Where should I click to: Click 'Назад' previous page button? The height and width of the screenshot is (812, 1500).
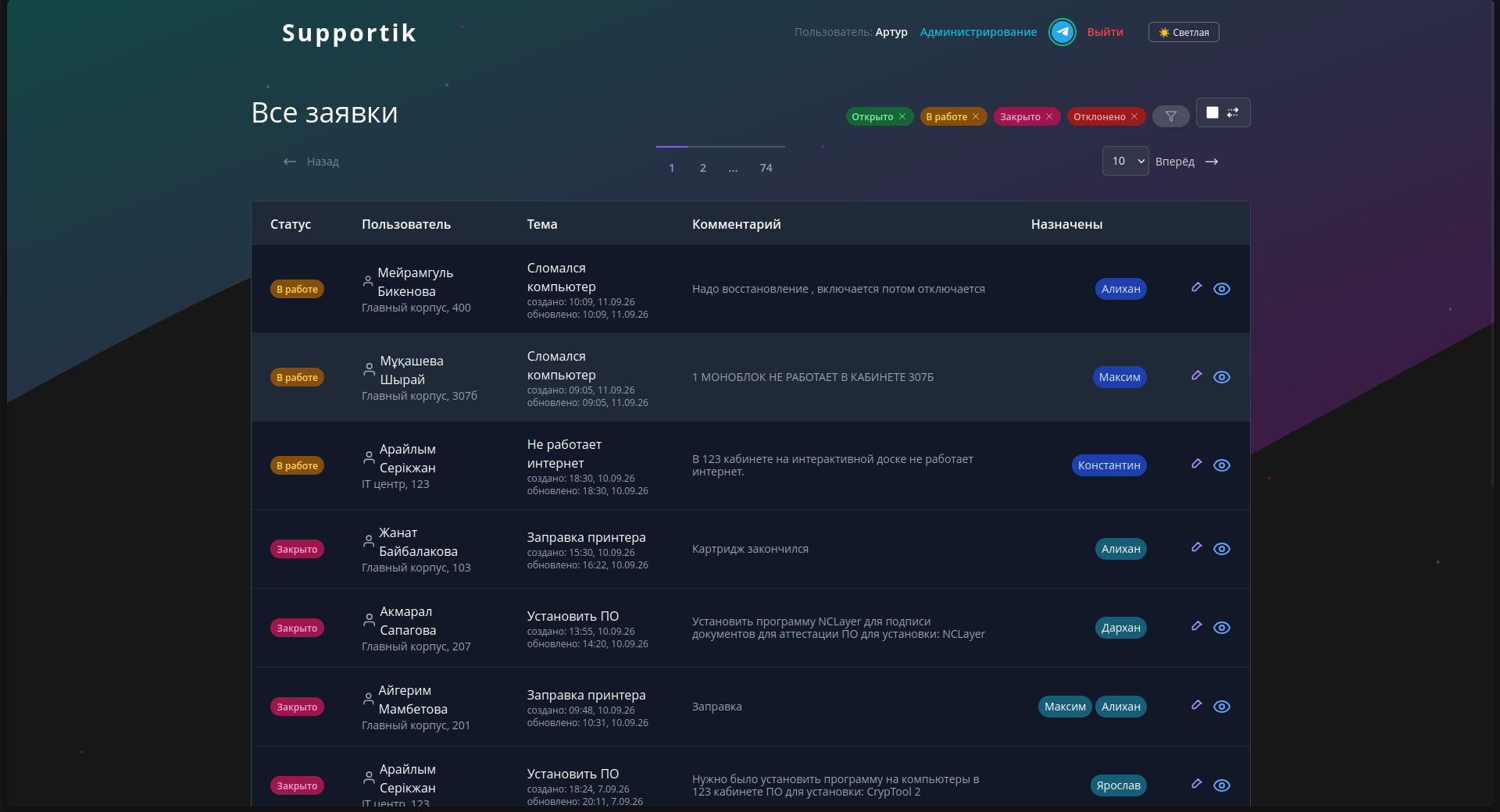point(311,162)
